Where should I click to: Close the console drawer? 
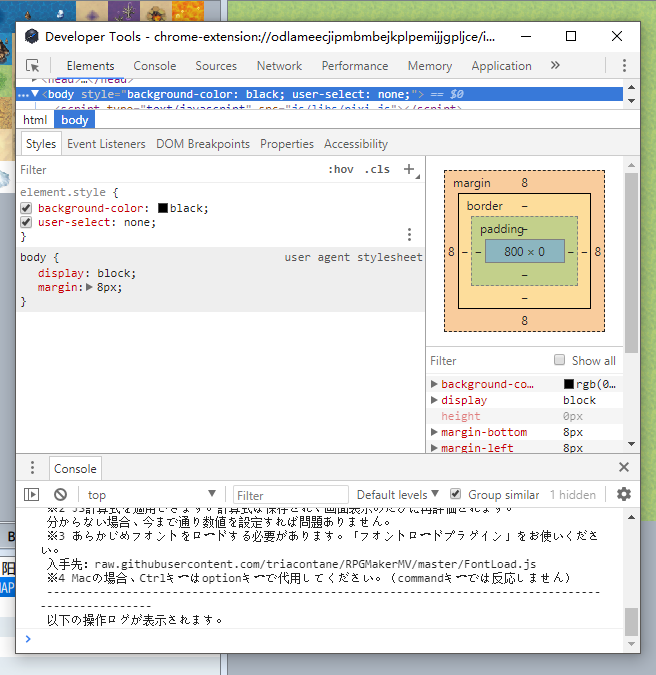coord(624,467)
